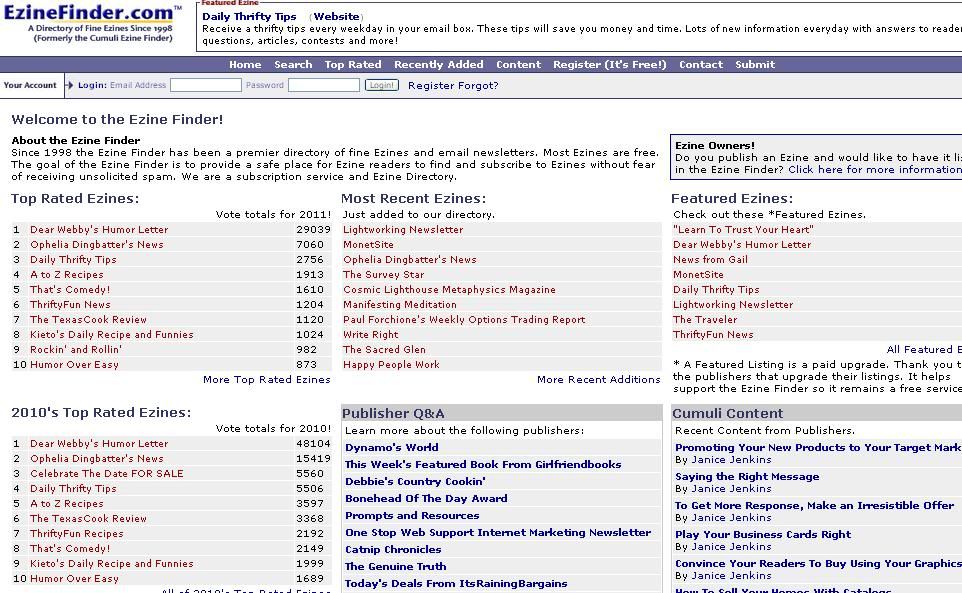Focus the Password input field
This screenshot has width=962, height=593.
pos(324,85)
